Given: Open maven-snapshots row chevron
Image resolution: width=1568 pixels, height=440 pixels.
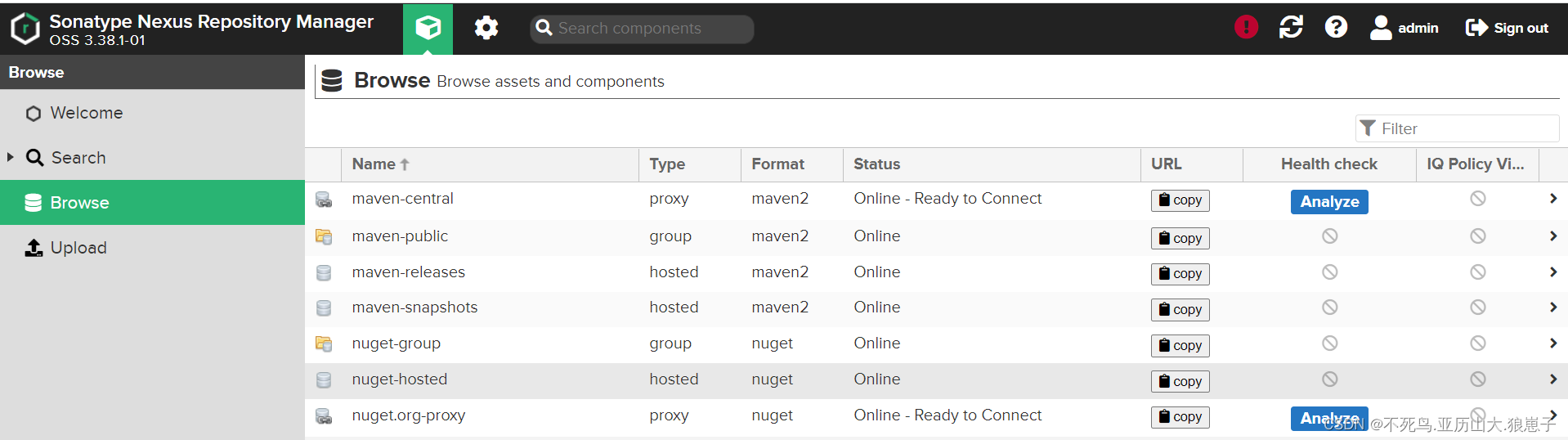Looking at the screenshot, I should 1552,308.
